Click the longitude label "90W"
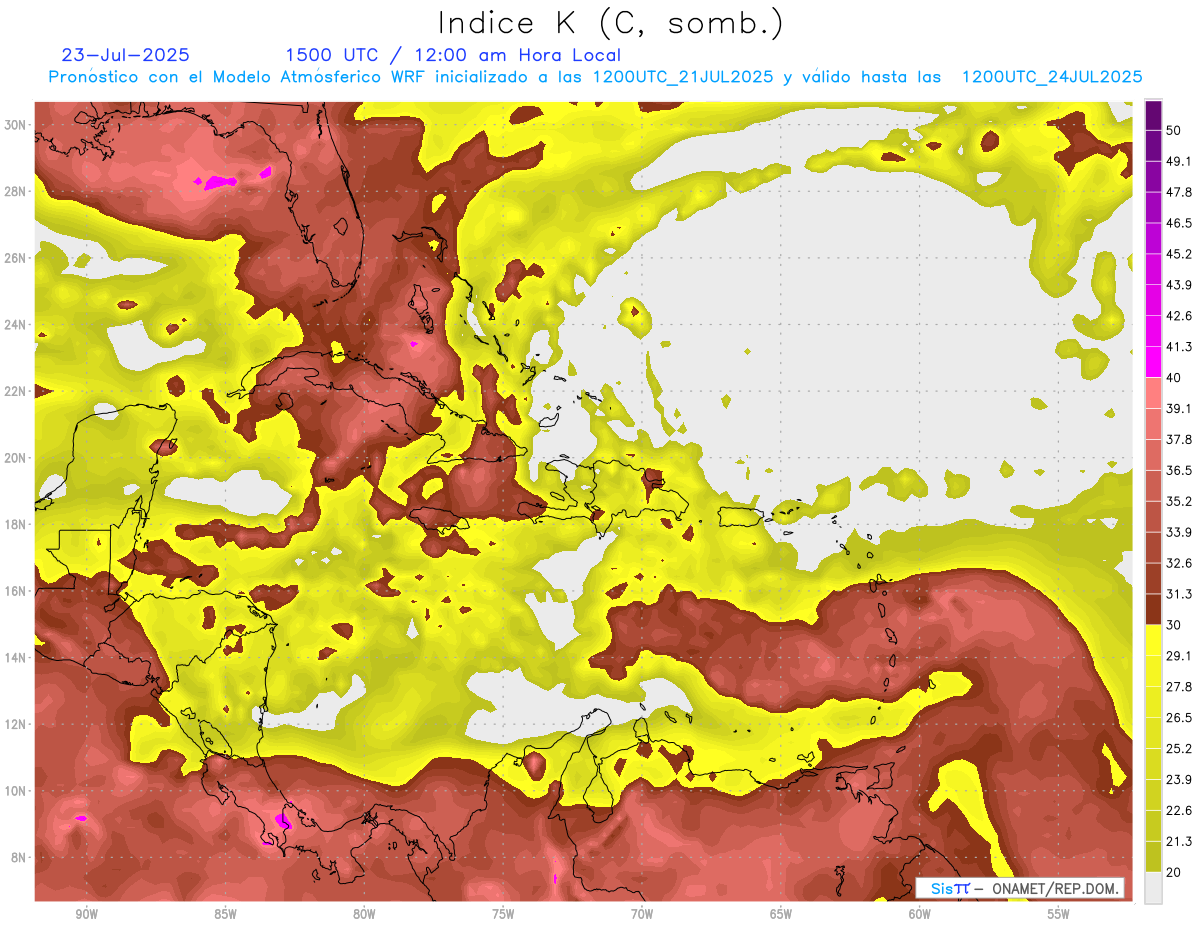This screenshot has height=927, width=1200. click(x=86, y=914)
